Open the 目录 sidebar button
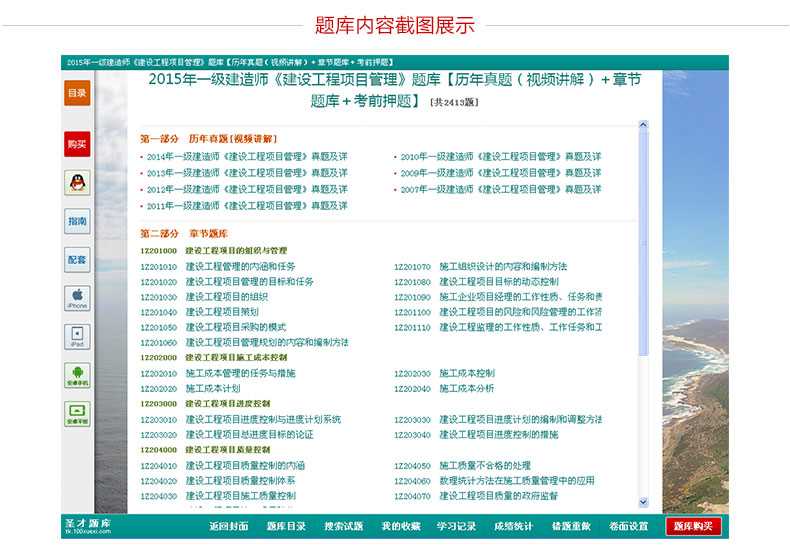The width and height of the screenshot is (790, 550). point(77,93)
